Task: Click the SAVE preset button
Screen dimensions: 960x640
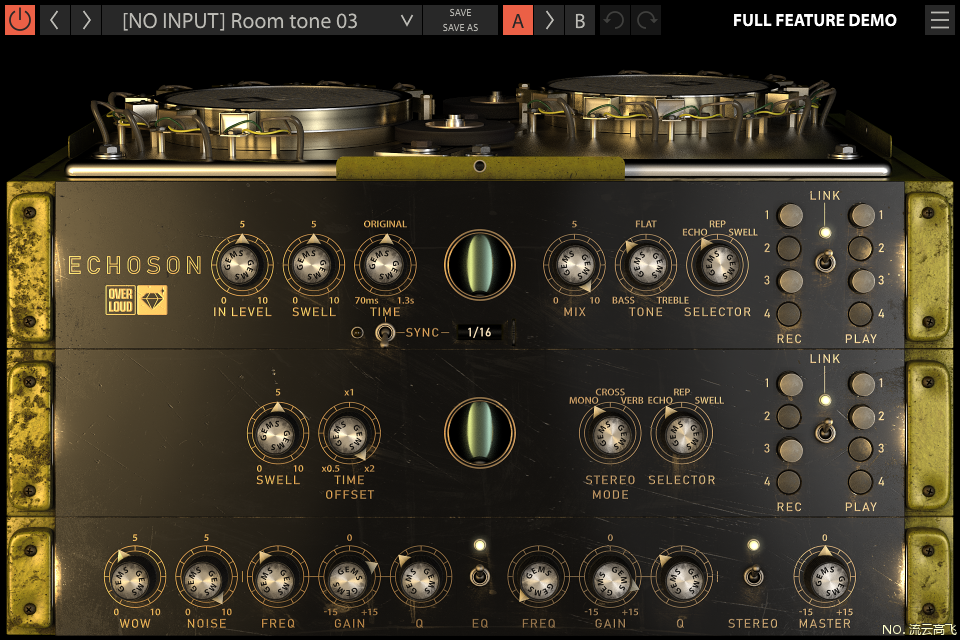Action: click(460, 12)
